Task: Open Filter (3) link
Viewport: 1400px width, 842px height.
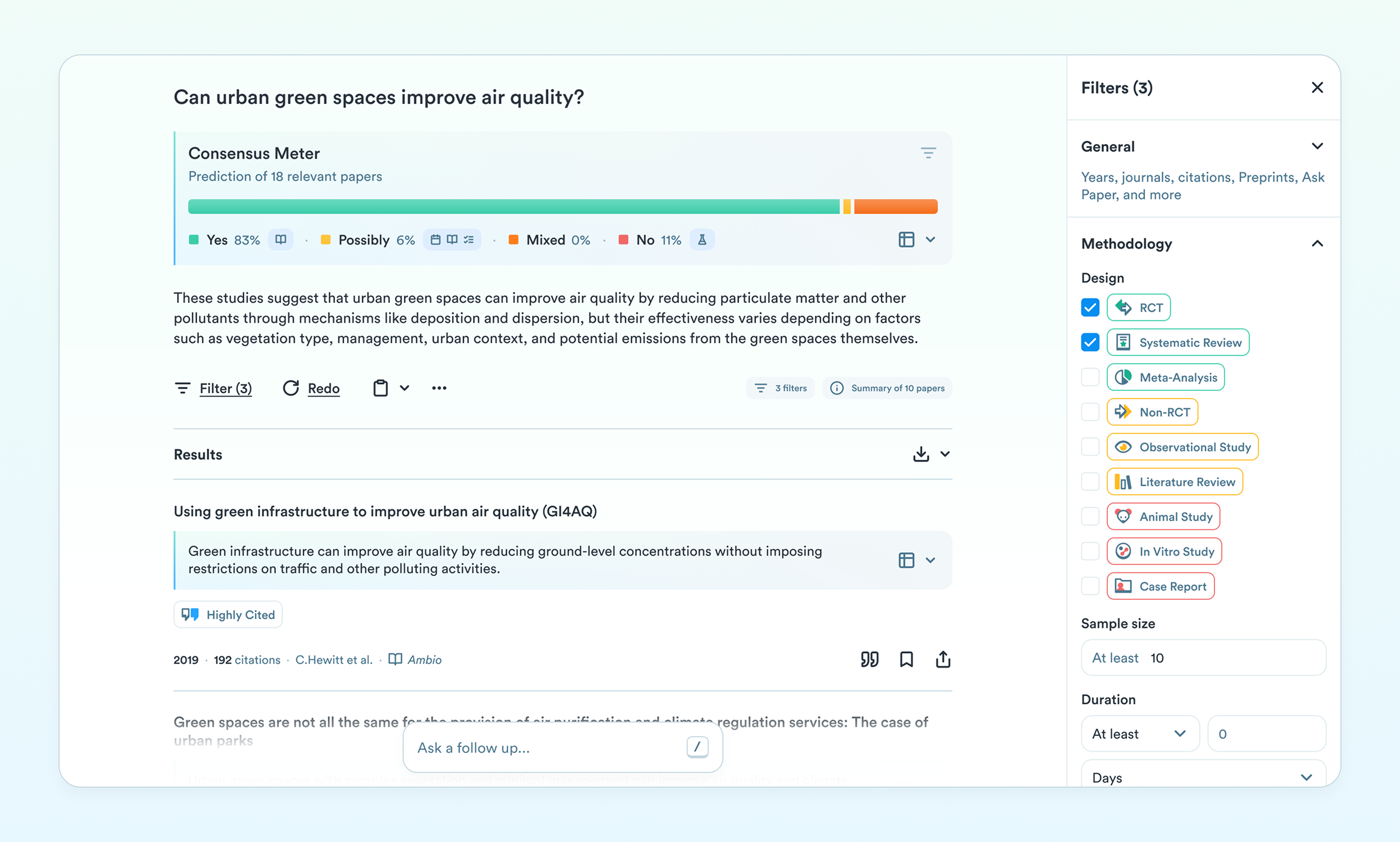Action: [x=226, y=388]
